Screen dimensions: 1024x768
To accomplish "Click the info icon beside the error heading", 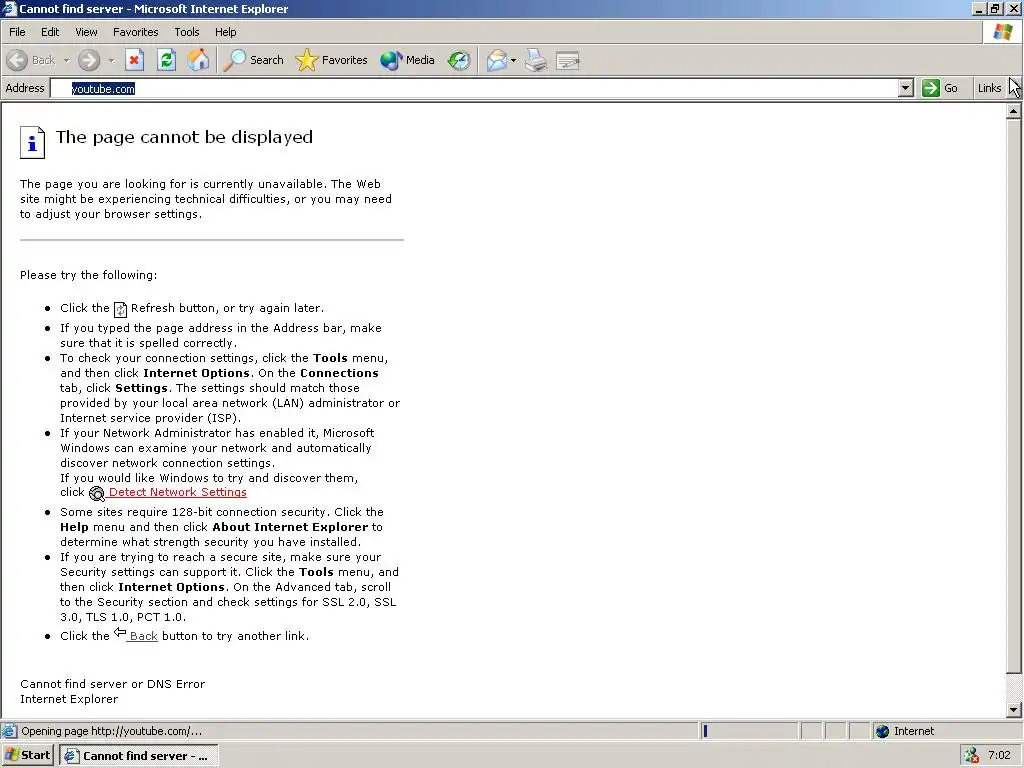I will tap(32, 142).
